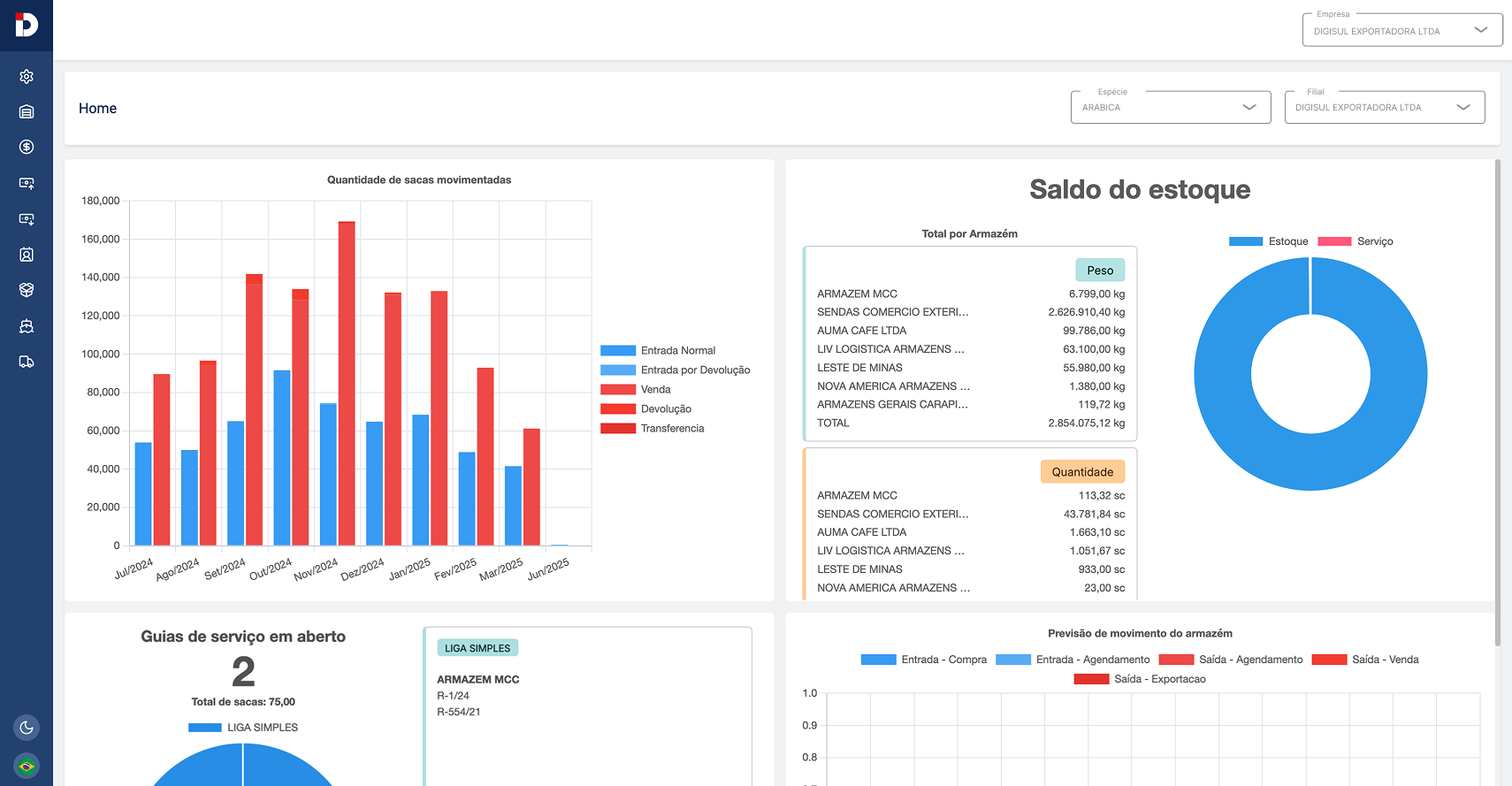The height and width of the screenshot is (786, 1512).
Task: Select the 43.781,84 sc quantity value
Action: coord(1095,514)
